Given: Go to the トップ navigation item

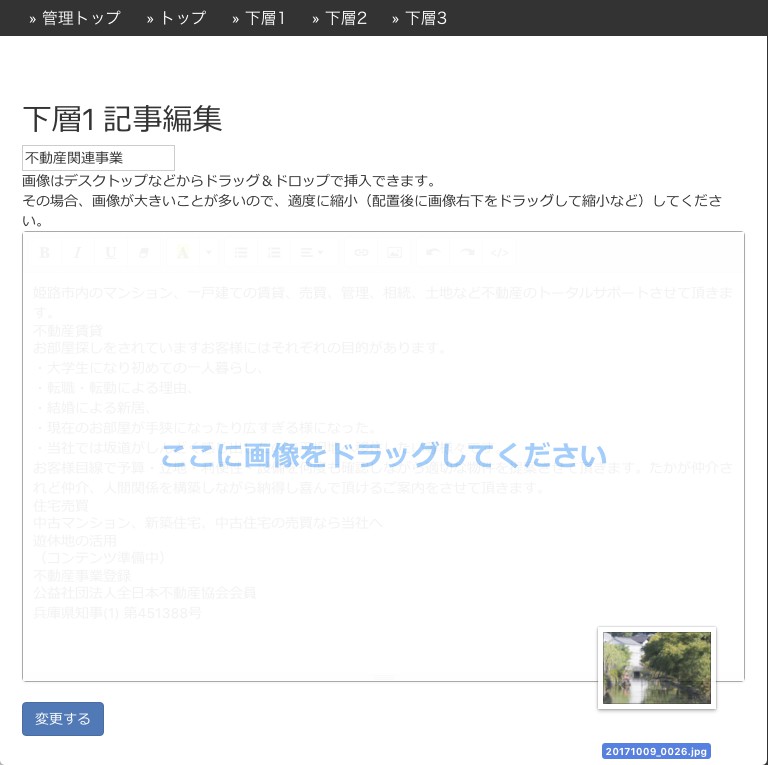Looking at the screenshot, I should pyautogui.click(x=176, y=18).
